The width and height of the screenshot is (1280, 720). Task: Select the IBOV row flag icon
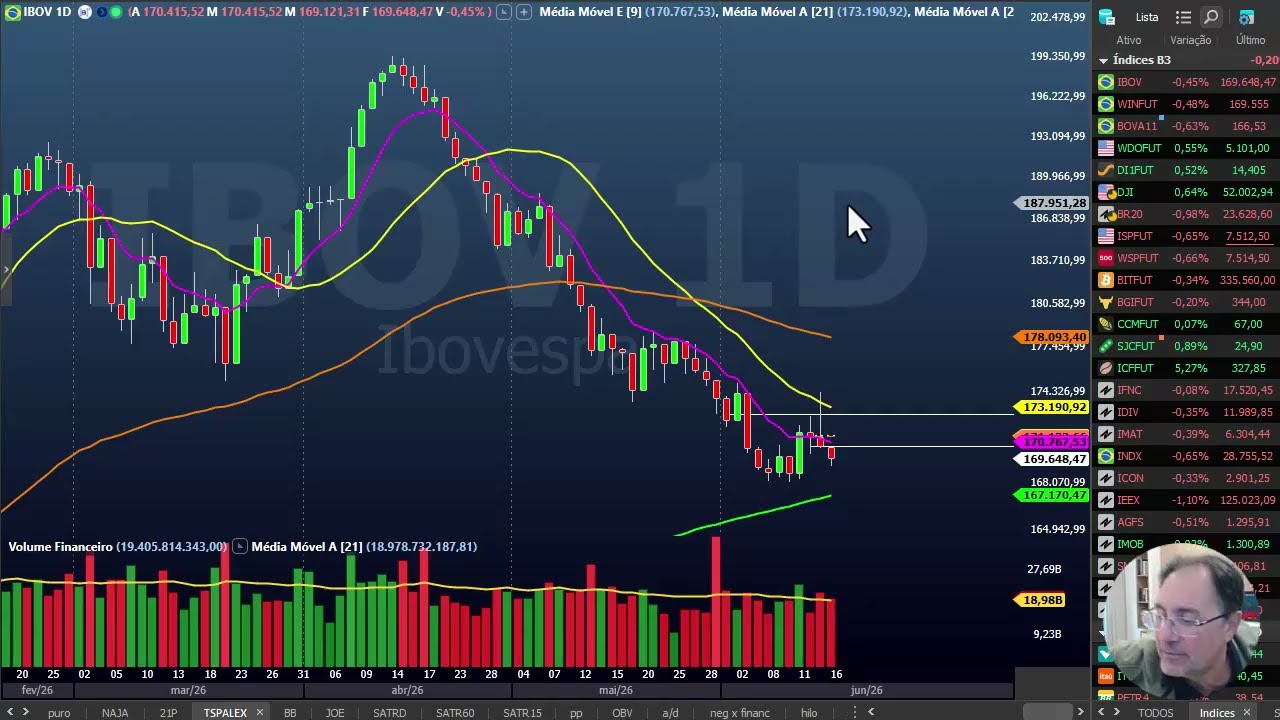1106,82
